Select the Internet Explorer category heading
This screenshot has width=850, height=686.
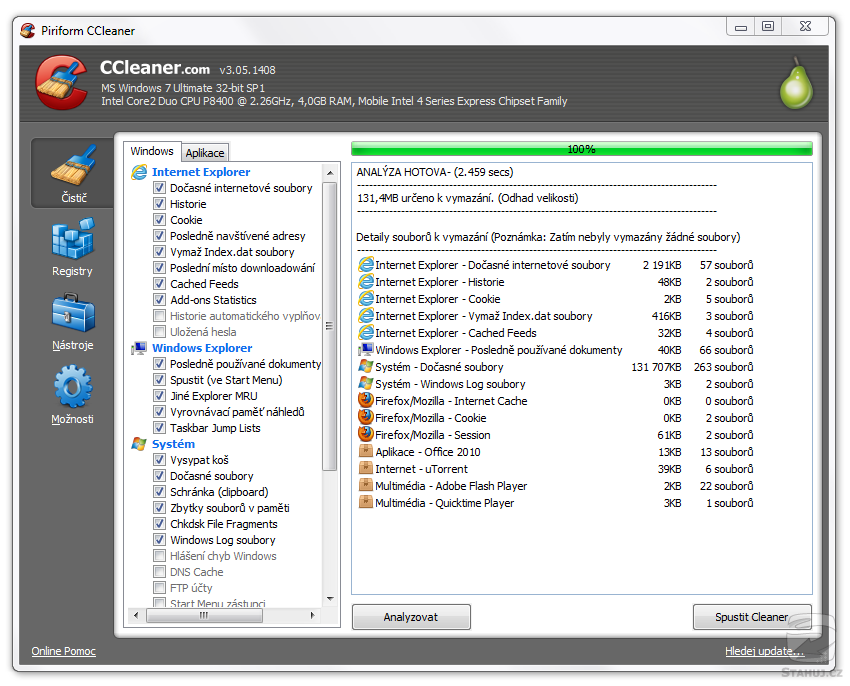tap(201, 172)
